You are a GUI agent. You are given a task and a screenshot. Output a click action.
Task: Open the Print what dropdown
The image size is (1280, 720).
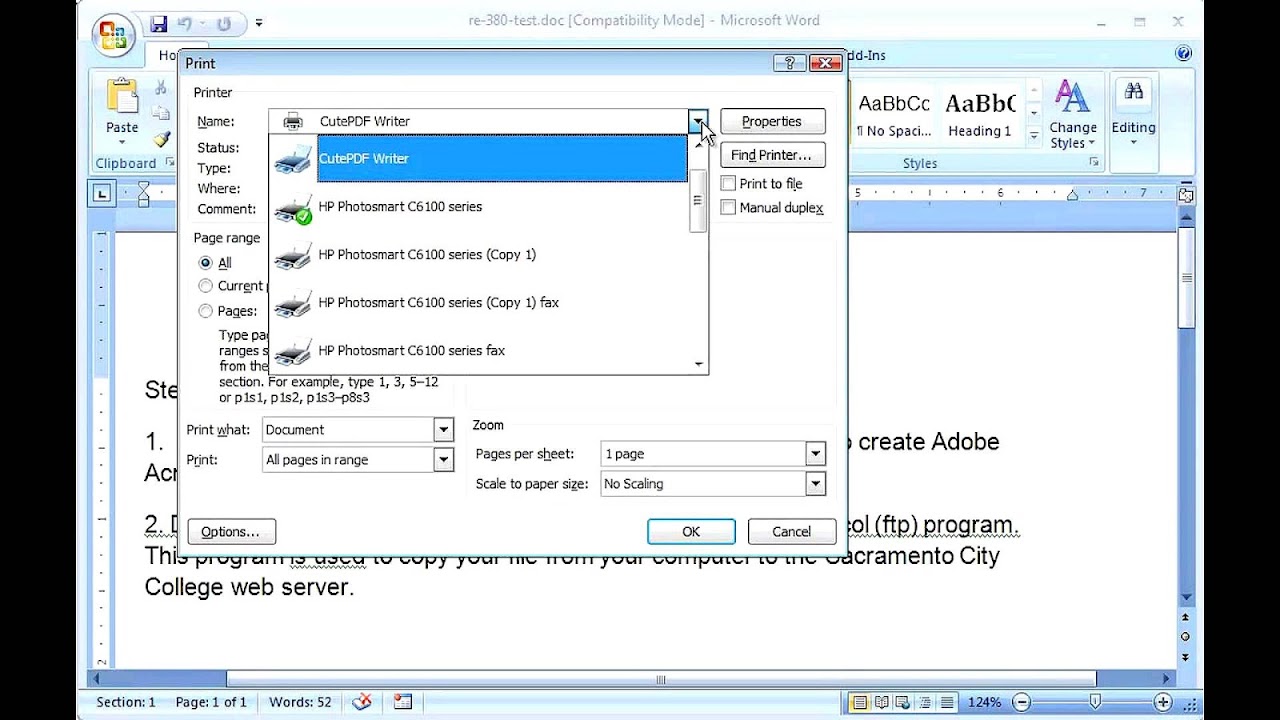point(444,430)
